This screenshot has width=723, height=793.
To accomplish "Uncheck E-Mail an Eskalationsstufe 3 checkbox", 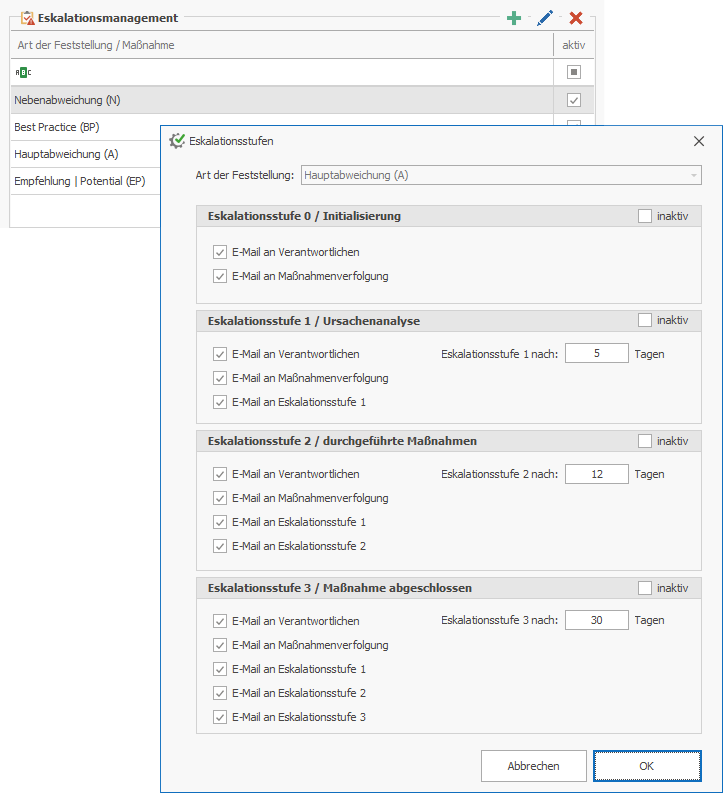I will [220, 717].
